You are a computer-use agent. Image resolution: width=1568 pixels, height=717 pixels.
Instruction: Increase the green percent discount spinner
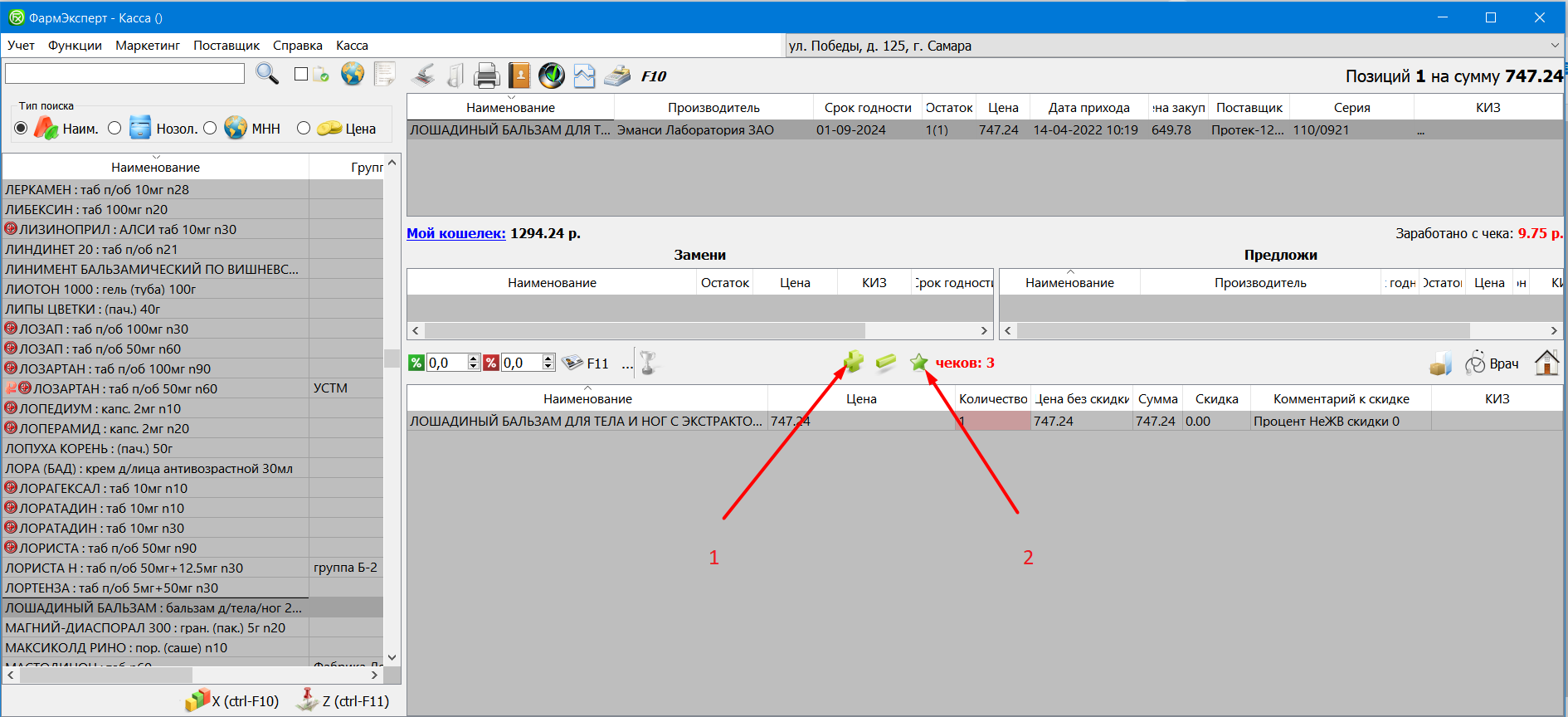pyautogui.click(x=474, y=358)
